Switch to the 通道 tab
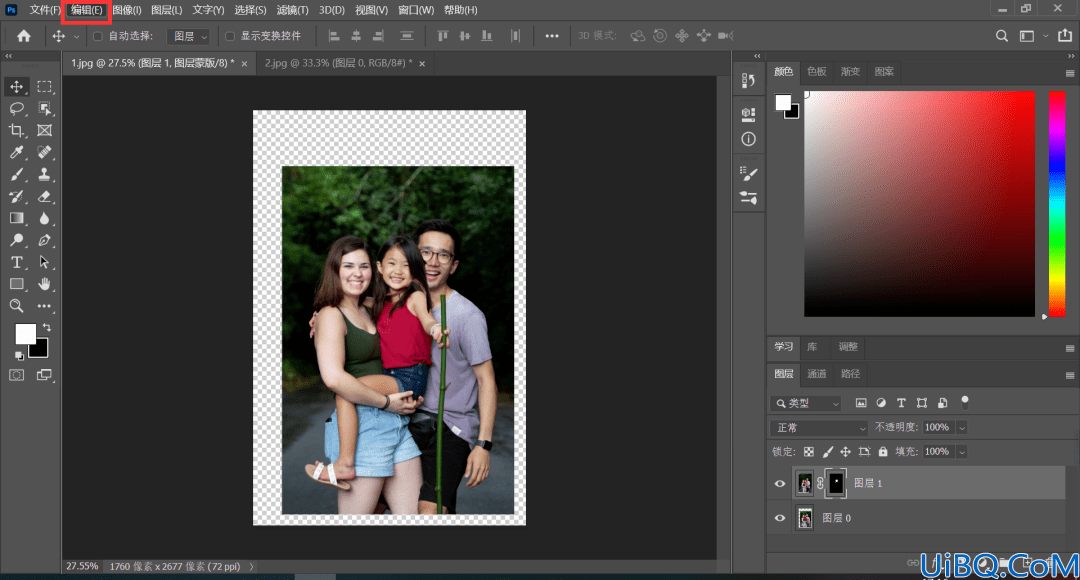This screenshot has width=1080, height=580. (817, 374)
